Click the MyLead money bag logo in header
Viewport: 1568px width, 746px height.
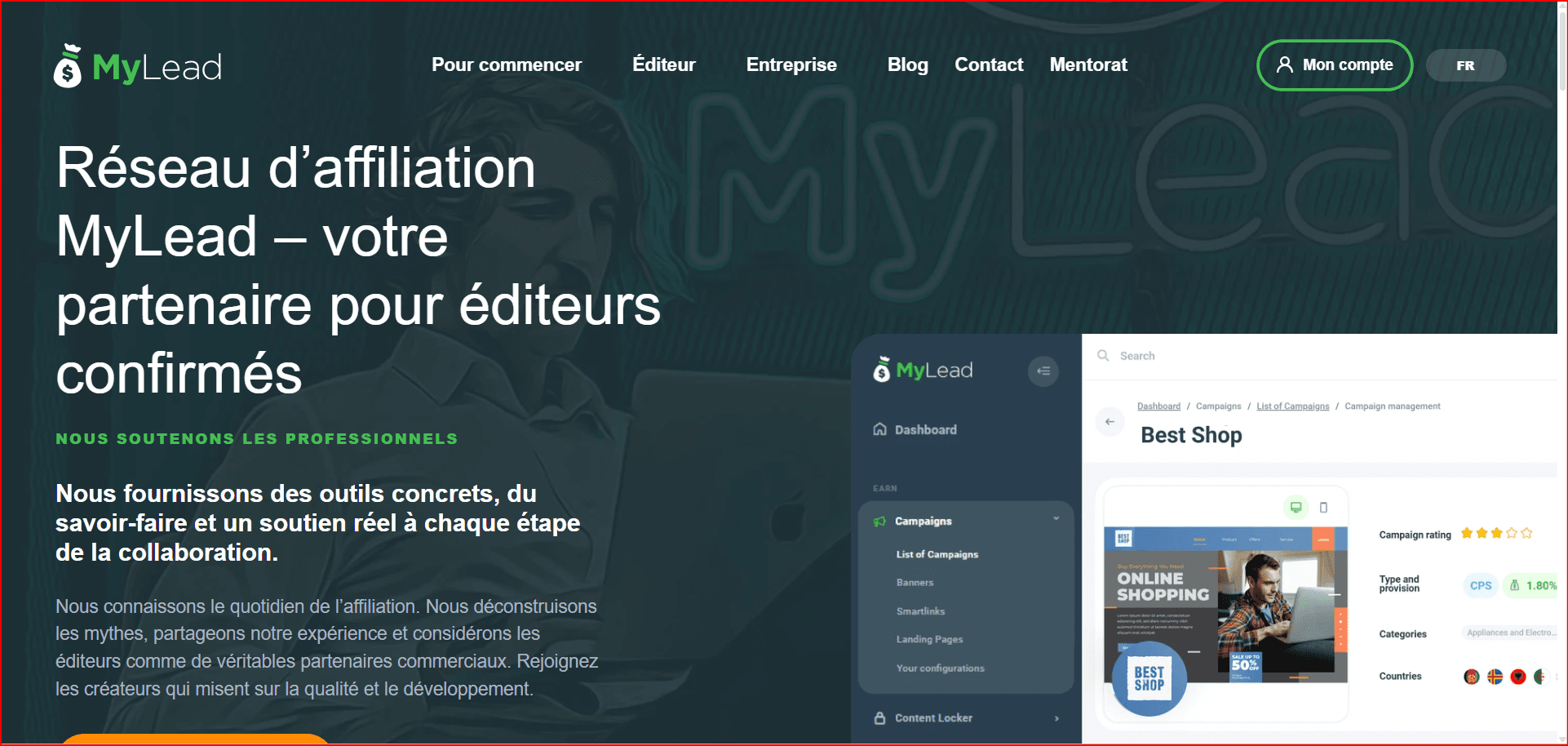(x=69, y=66)
